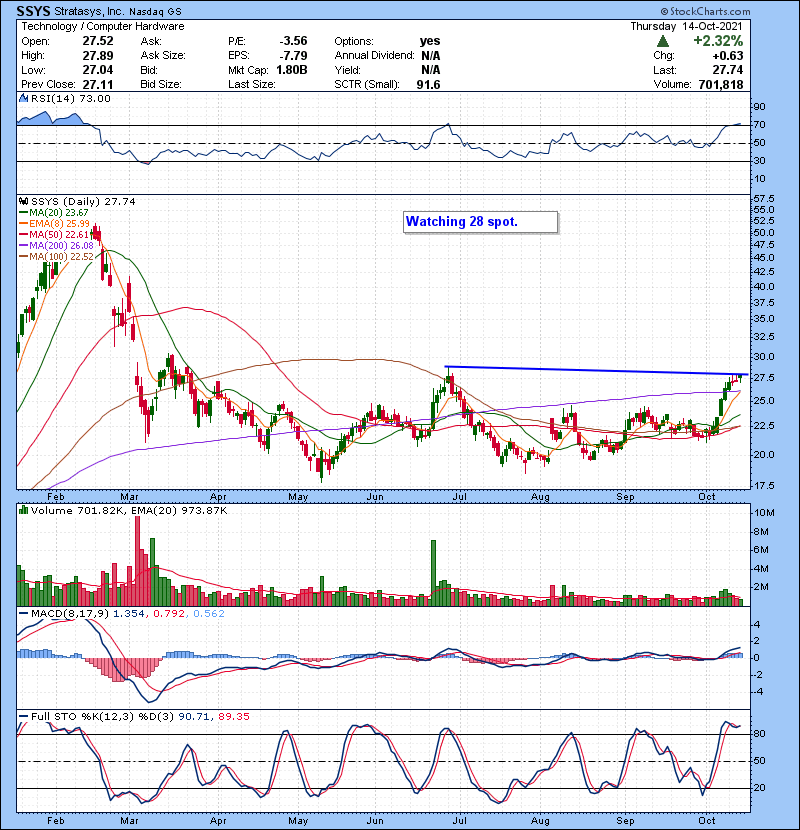Click the RSI(14) indicator icon

point(23,98)
